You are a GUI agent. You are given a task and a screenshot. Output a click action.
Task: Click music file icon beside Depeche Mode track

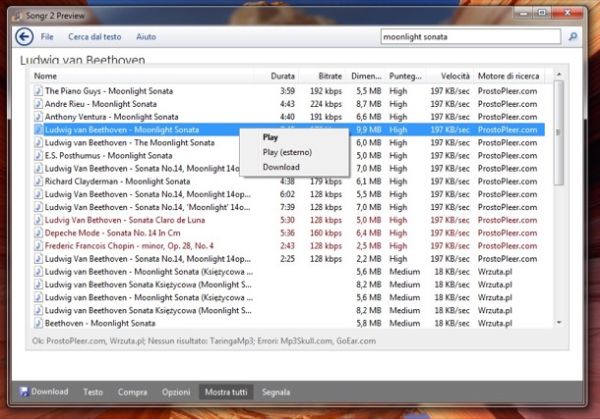tap(38, 233)
